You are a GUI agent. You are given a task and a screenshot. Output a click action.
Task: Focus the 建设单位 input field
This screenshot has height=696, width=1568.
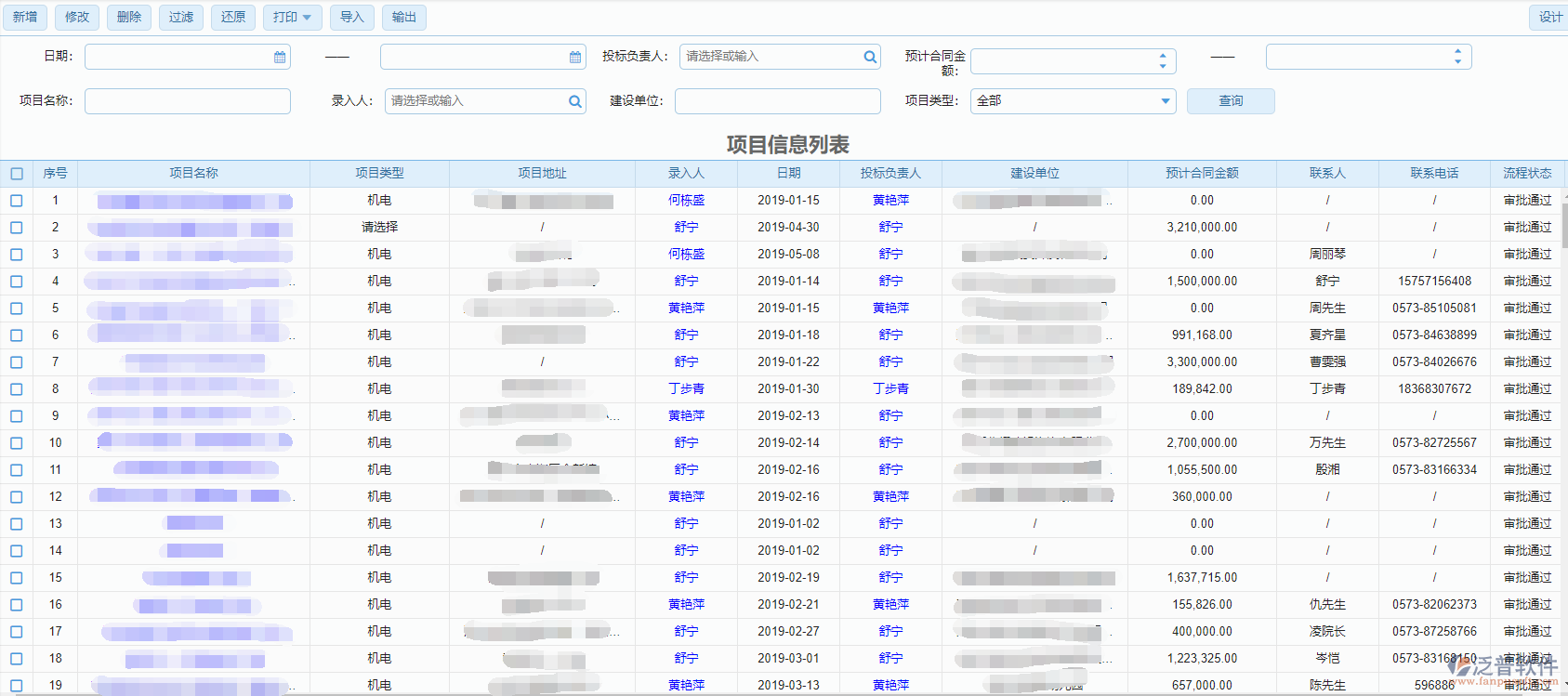pyautogui.click(x=777, y=101)
